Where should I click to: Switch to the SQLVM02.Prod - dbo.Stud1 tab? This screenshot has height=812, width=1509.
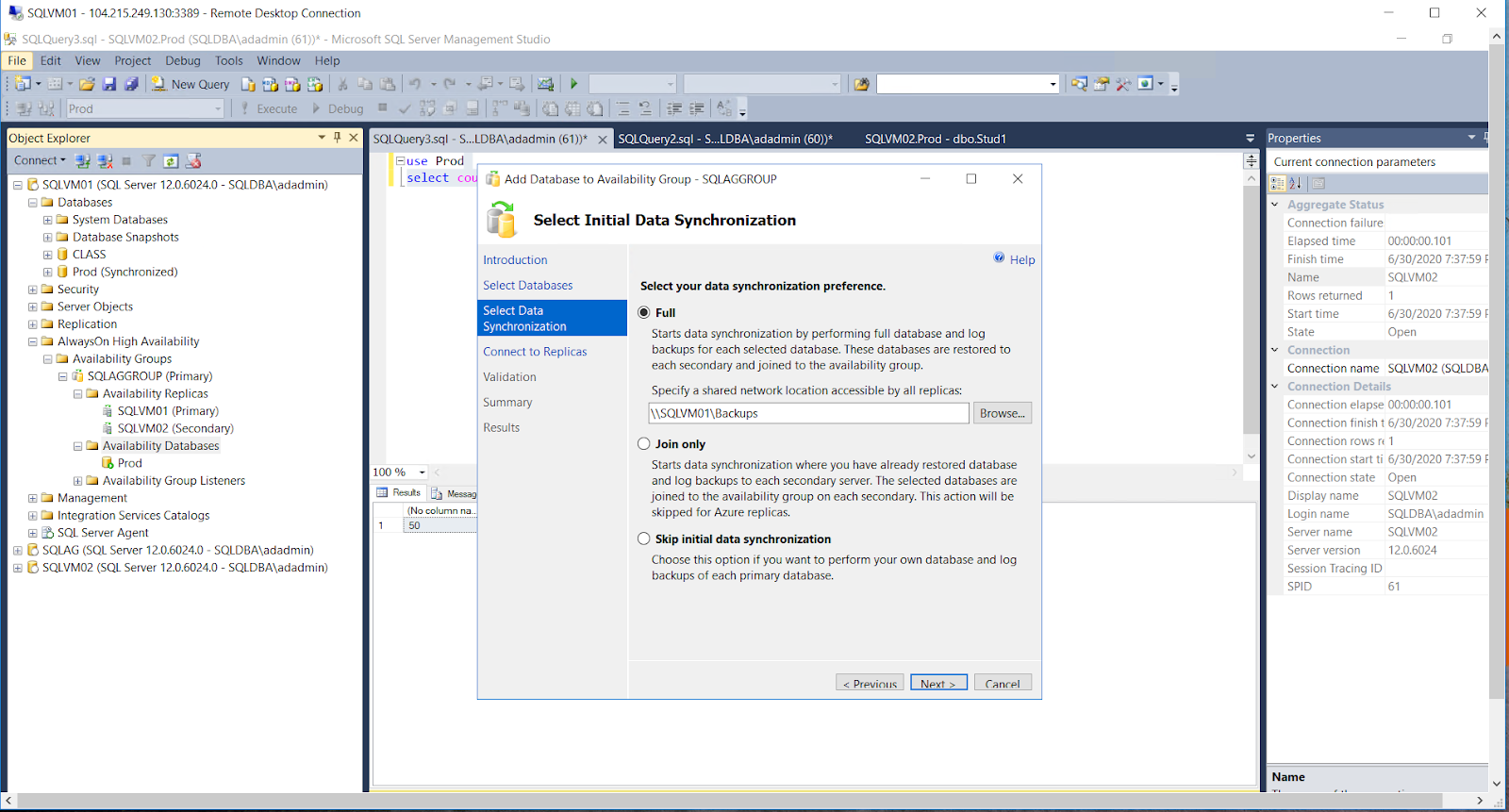(936, 139)
